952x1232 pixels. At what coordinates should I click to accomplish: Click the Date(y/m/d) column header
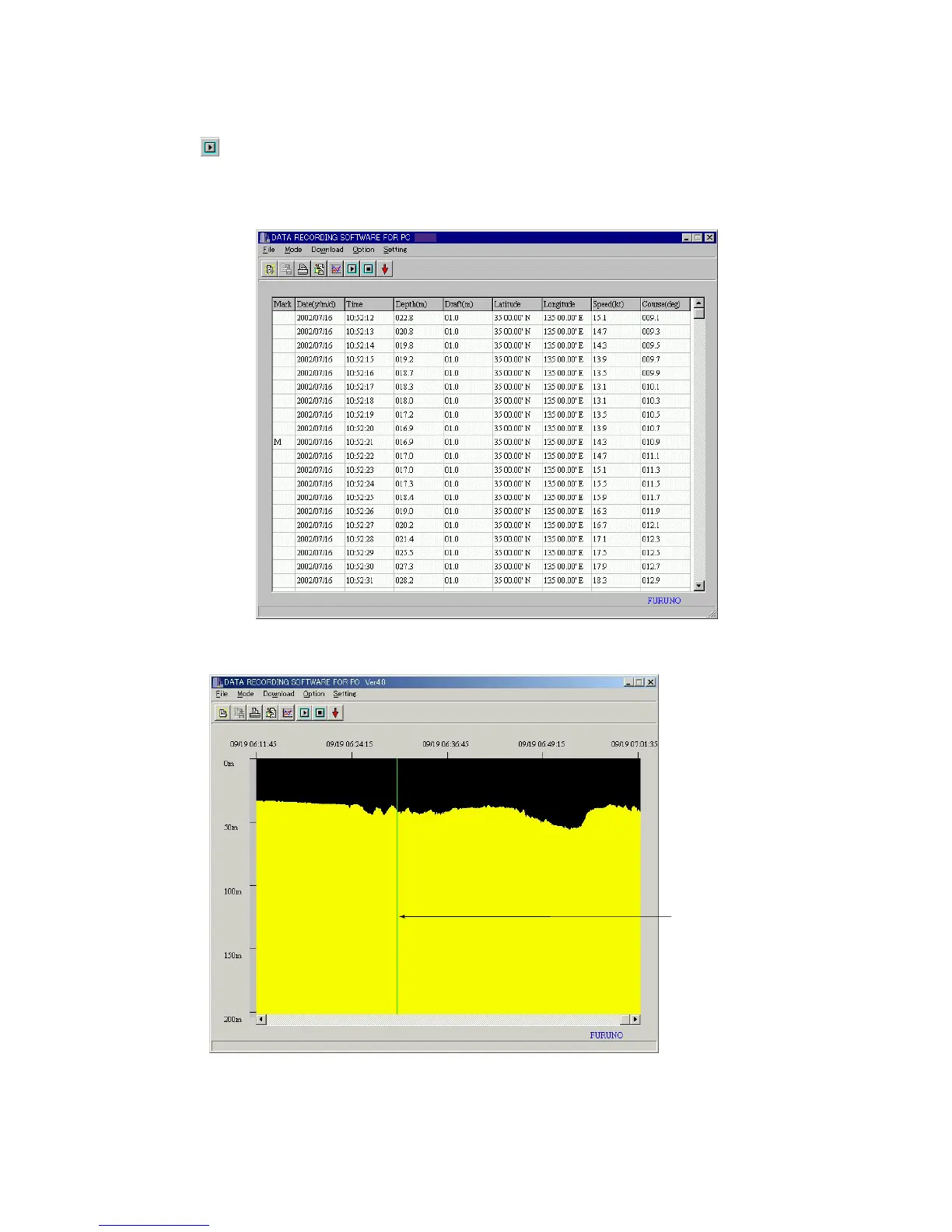[x=319, y=304]
